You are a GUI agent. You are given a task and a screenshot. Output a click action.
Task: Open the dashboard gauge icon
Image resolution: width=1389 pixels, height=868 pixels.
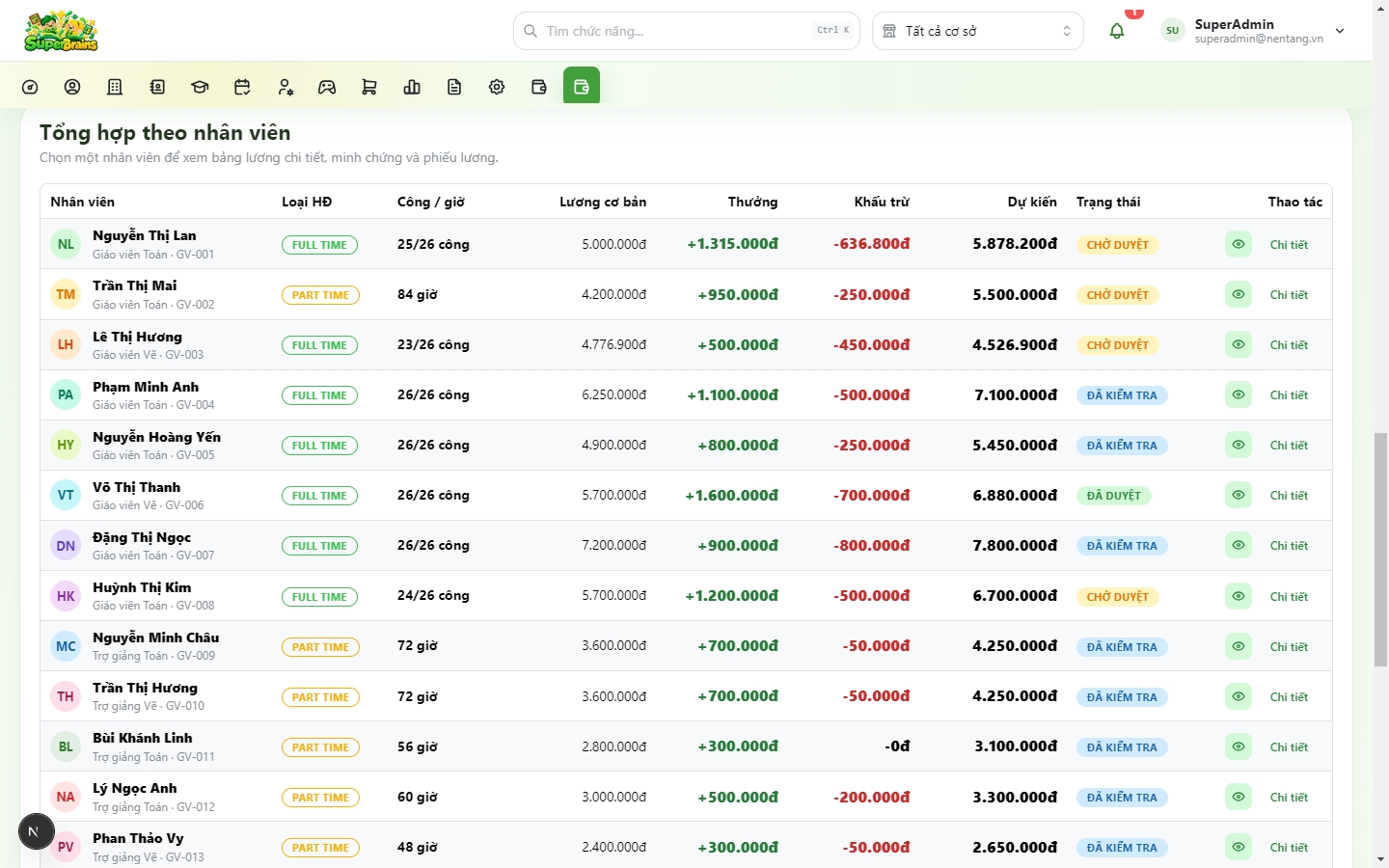coord(30,87)
